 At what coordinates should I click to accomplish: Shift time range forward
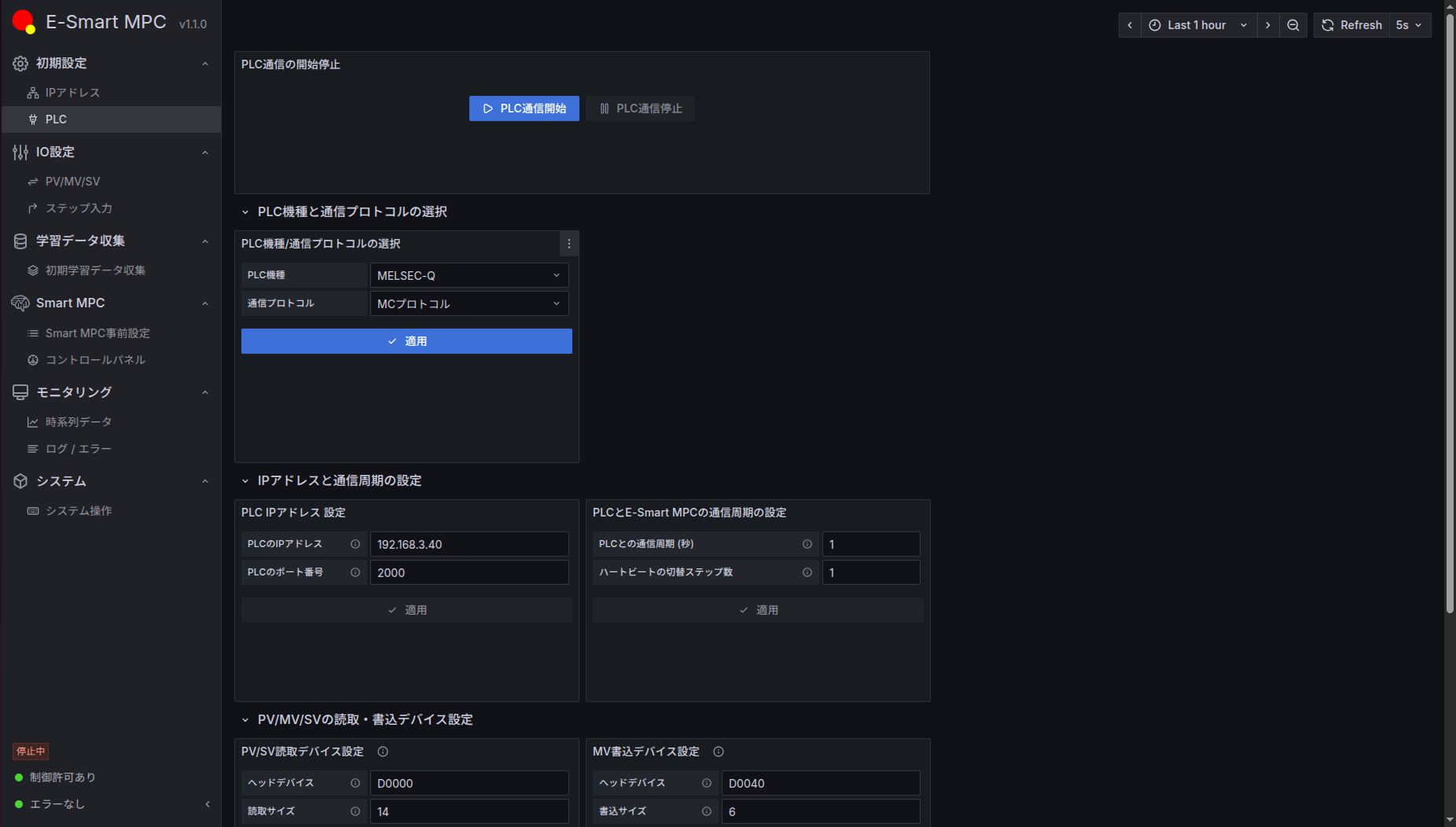[1268, 25]
